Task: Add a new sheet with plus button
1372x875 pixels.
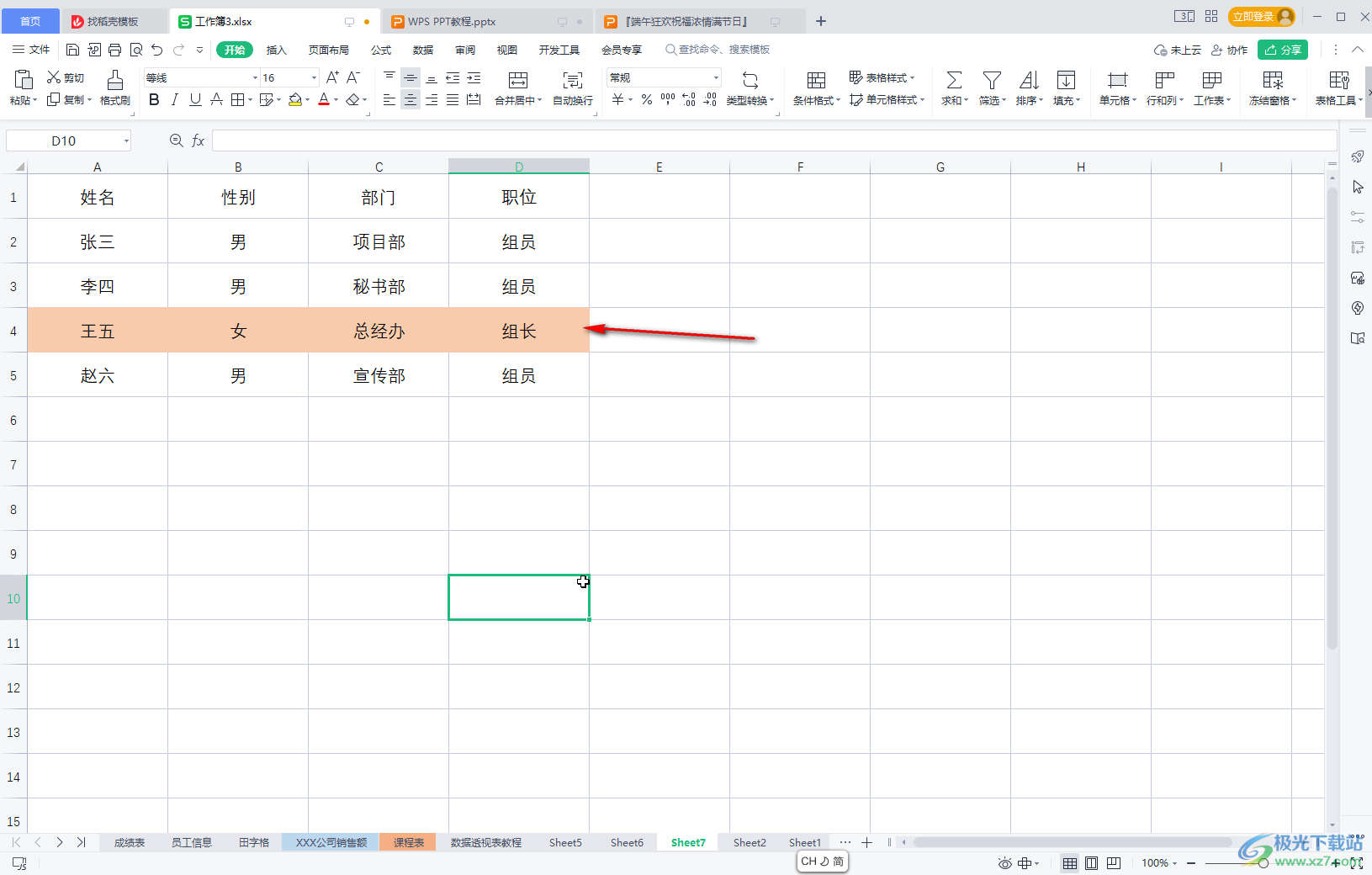Action: click(x=866, y=842)
